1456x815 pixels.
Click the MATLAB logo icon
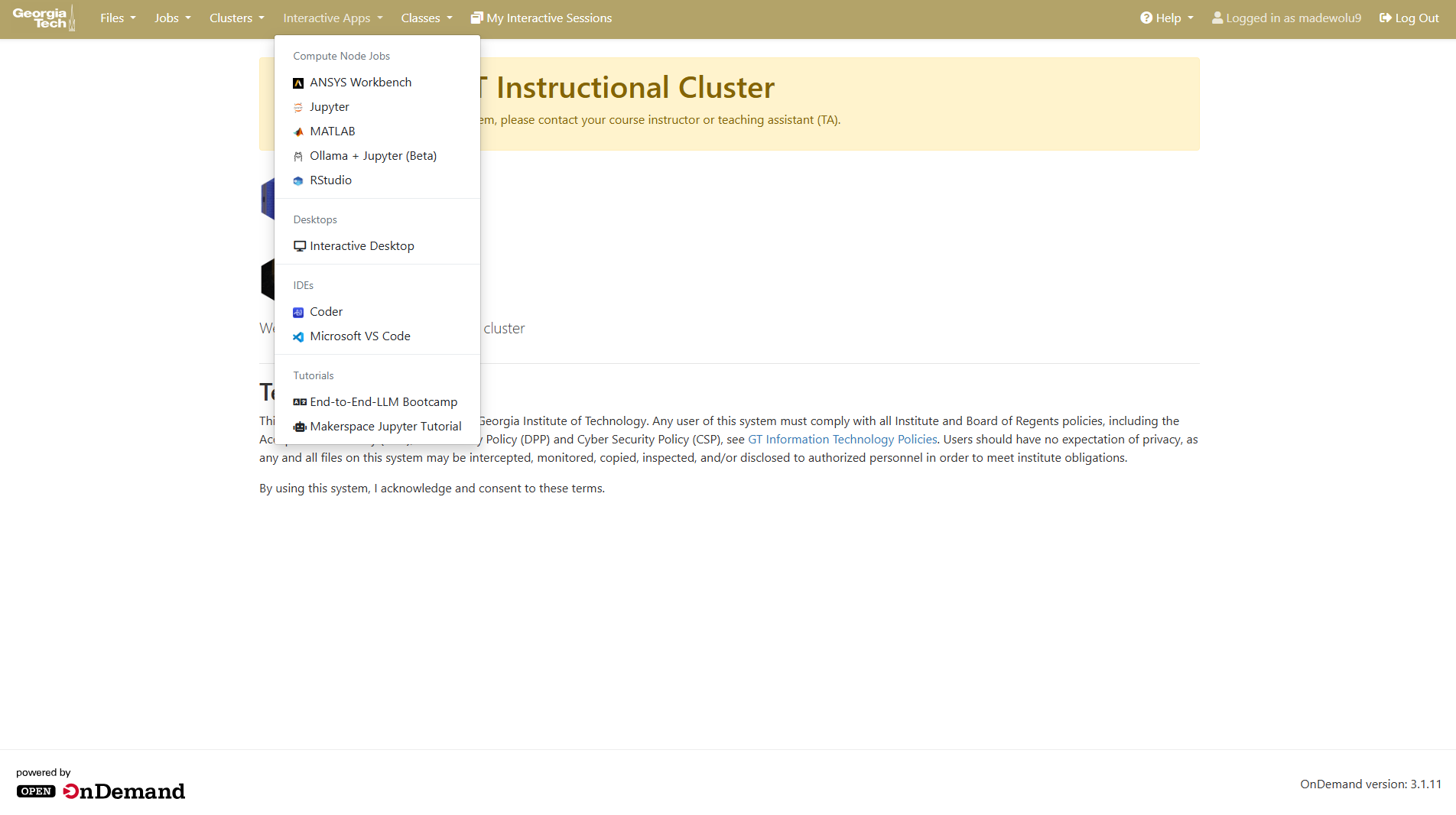[x=298, y=132]
